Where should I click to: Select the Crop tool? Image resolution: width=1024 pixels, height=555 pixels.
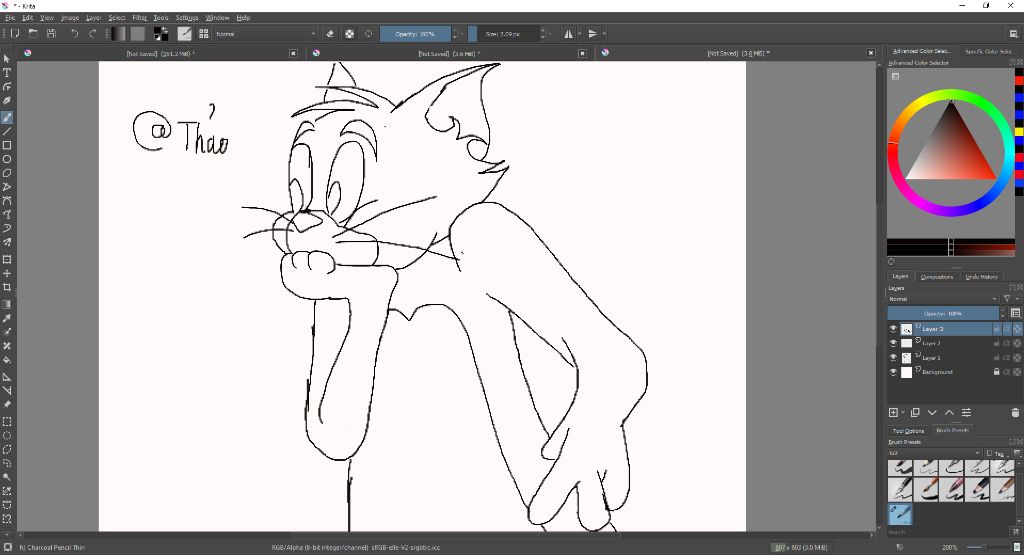7,287
